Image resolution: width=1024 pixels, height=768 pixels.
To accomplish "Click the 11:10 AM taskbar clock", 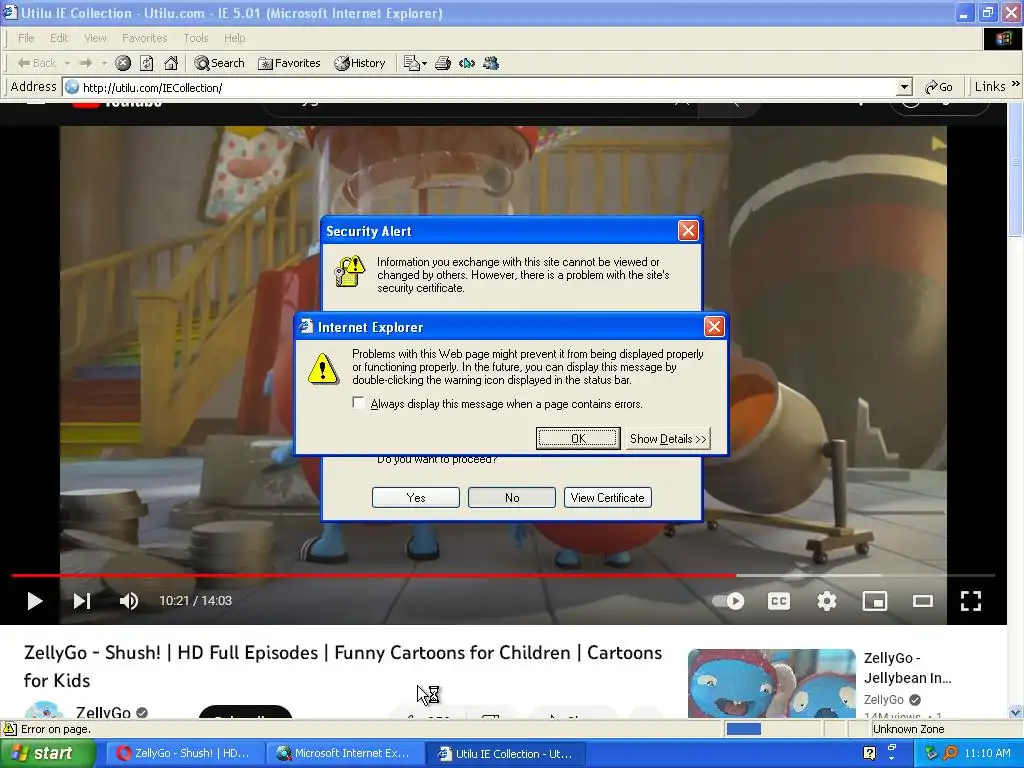I will tap(987, 753).
